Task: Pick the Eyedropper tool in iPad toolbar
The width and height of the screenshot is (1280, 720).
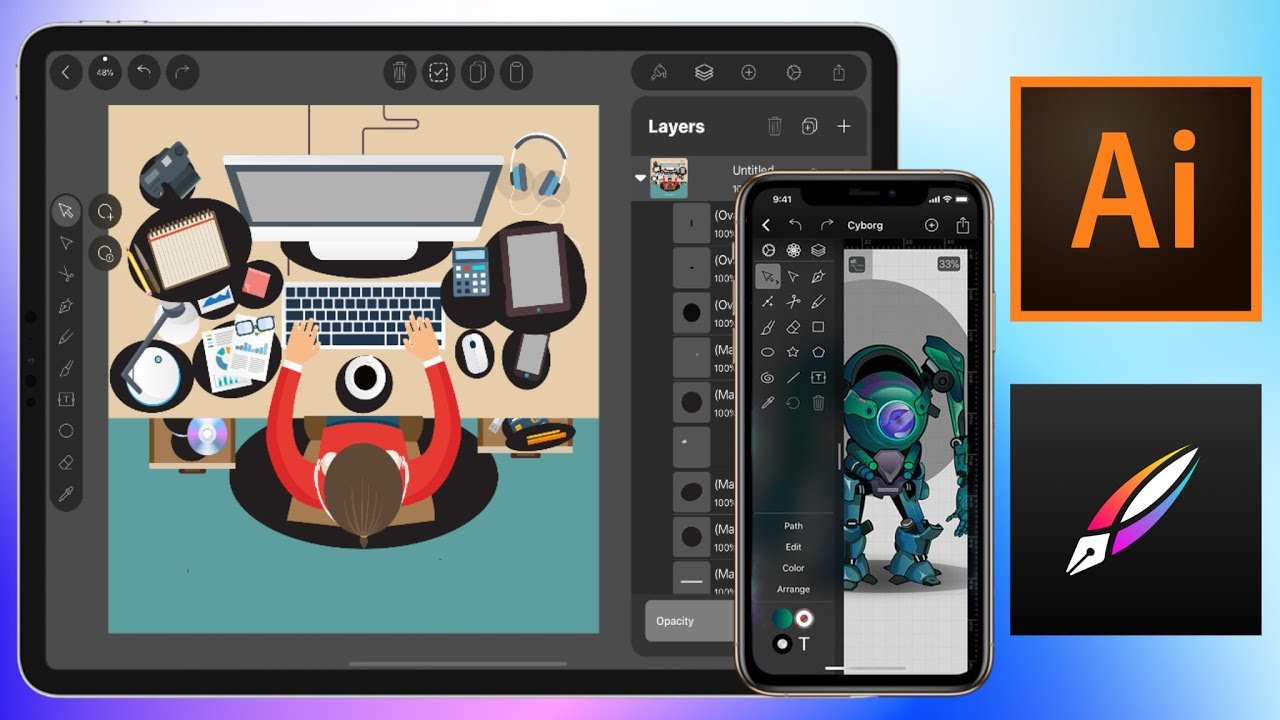Action: (66, 494)
